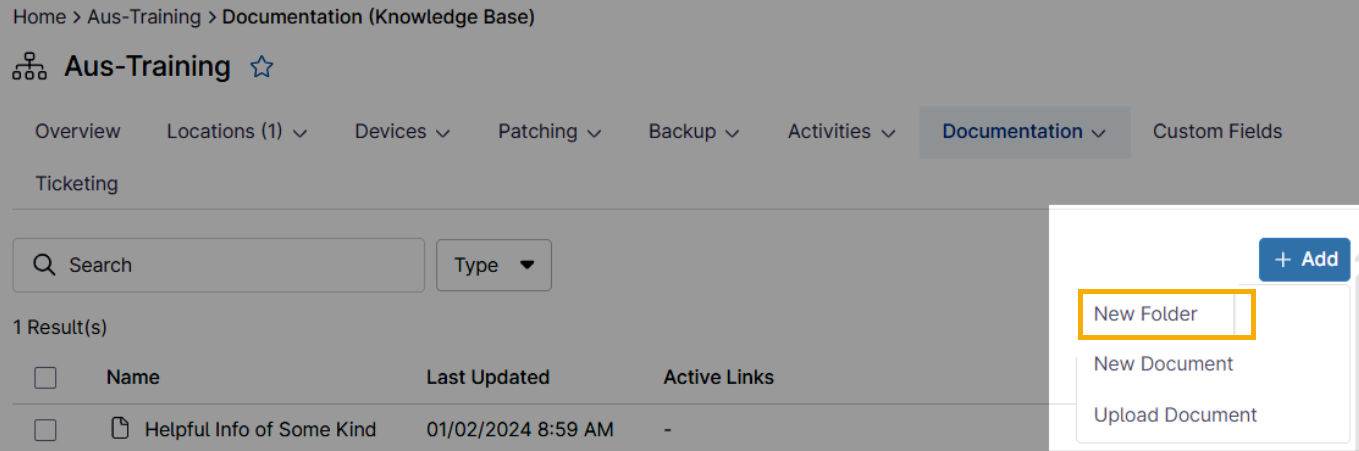Open the Activities dropdown
The width and height of the screenshot is (1359, 451).
(x=840, y=132)
